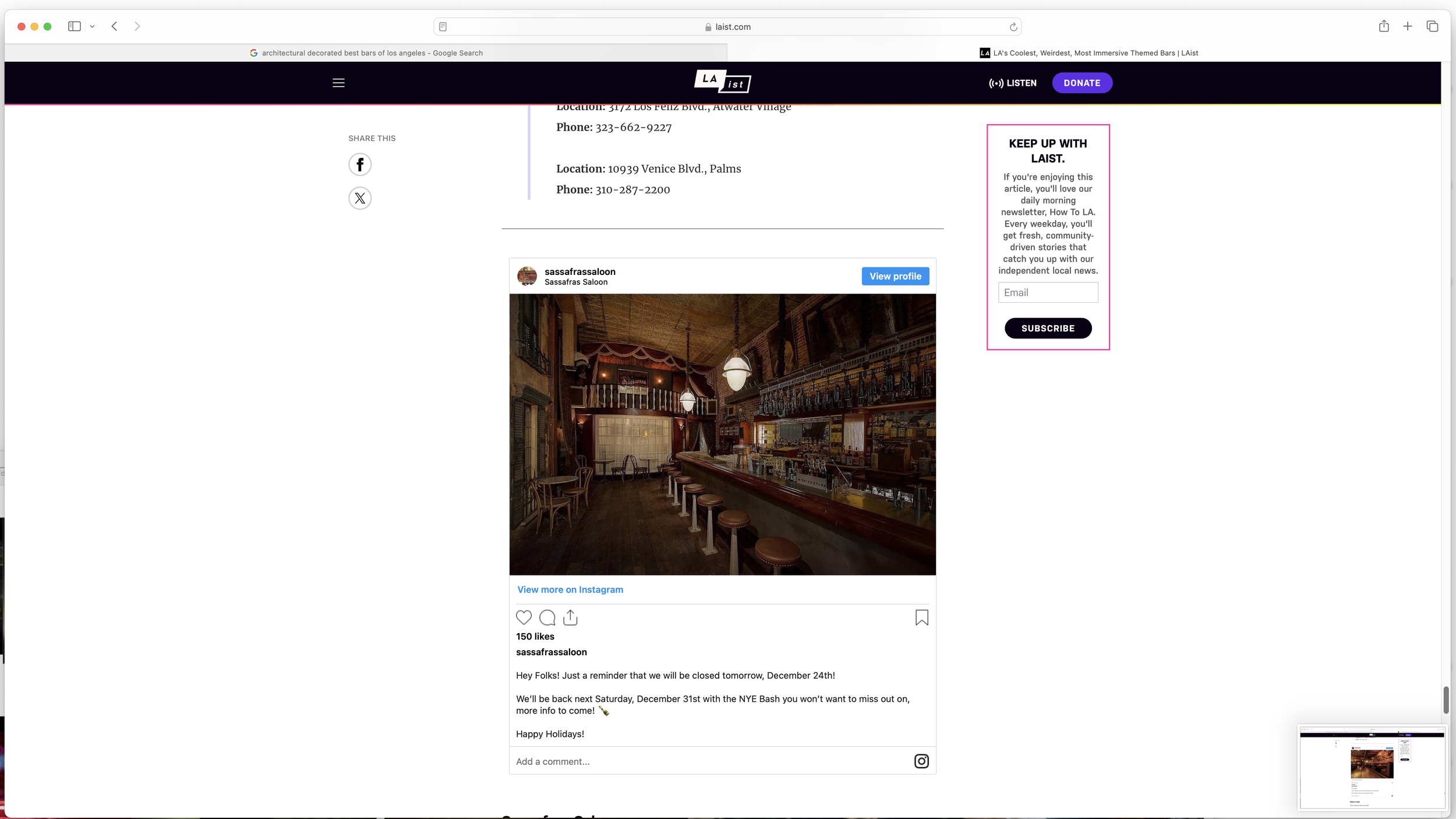Expand sidebar tab group dropdown arrow
This screenshot has width=1456, height=819.
92,26
